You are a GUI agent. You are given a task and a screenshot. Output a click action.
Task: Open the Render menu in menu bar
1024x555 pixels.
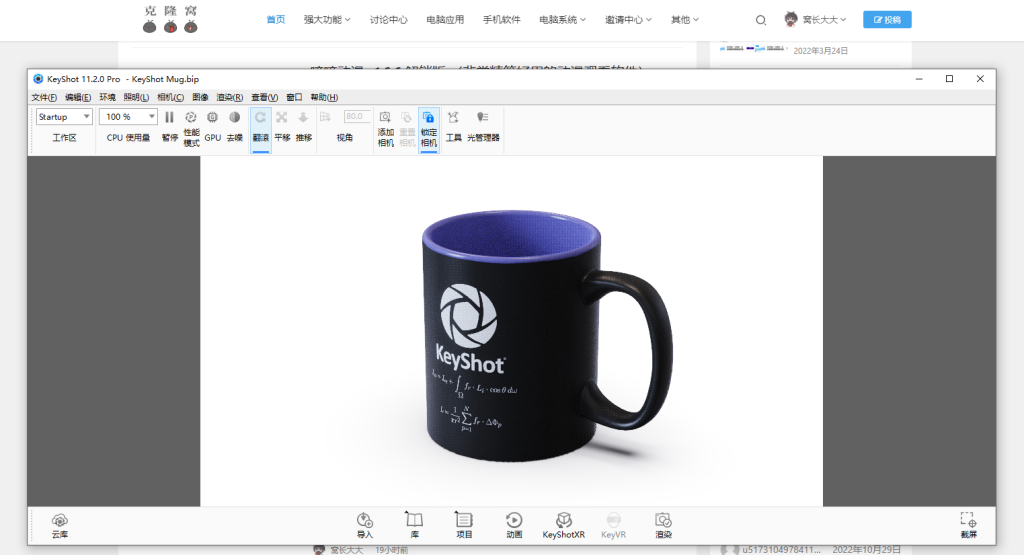pyautogui.click(x=229, y=97)
